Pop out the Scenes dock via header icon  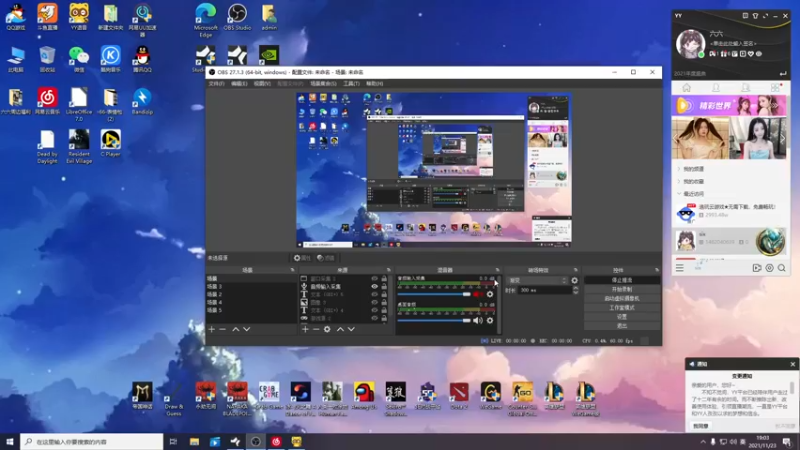(292, 270)
